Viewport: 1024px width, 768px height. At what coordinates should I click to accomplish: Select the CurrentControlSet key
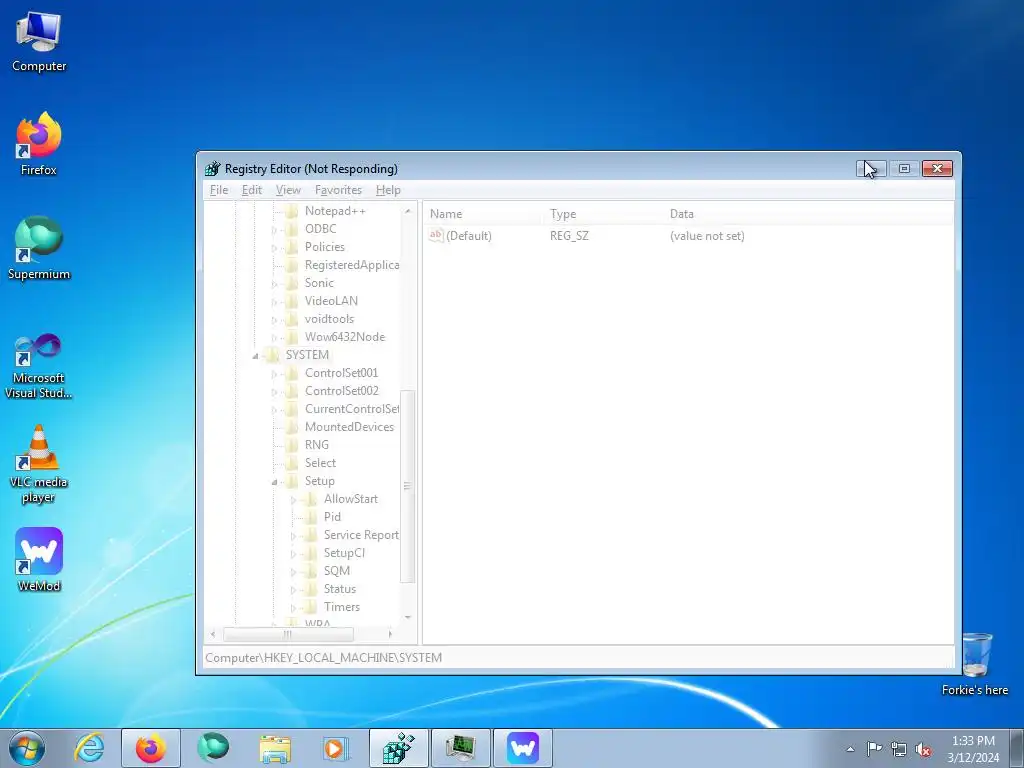(x=351, y=409)
